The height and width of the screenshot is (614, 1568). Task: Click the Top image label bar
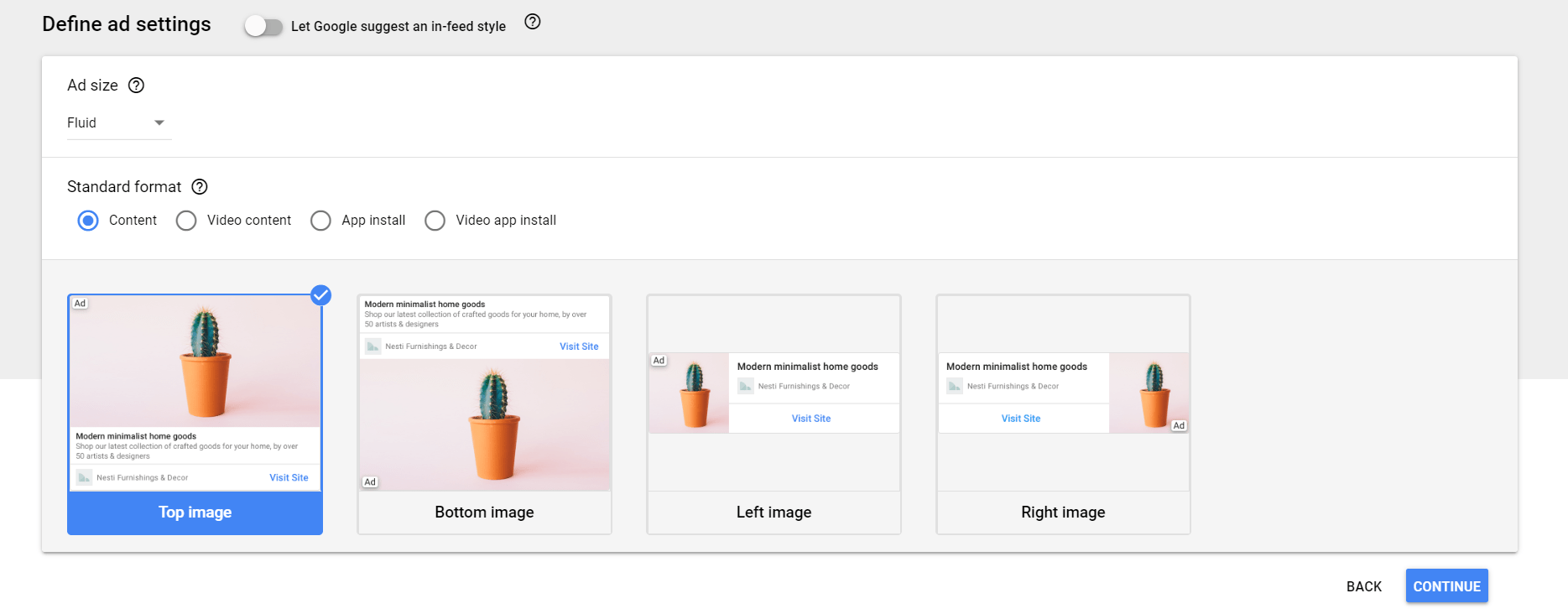(195, 513)
